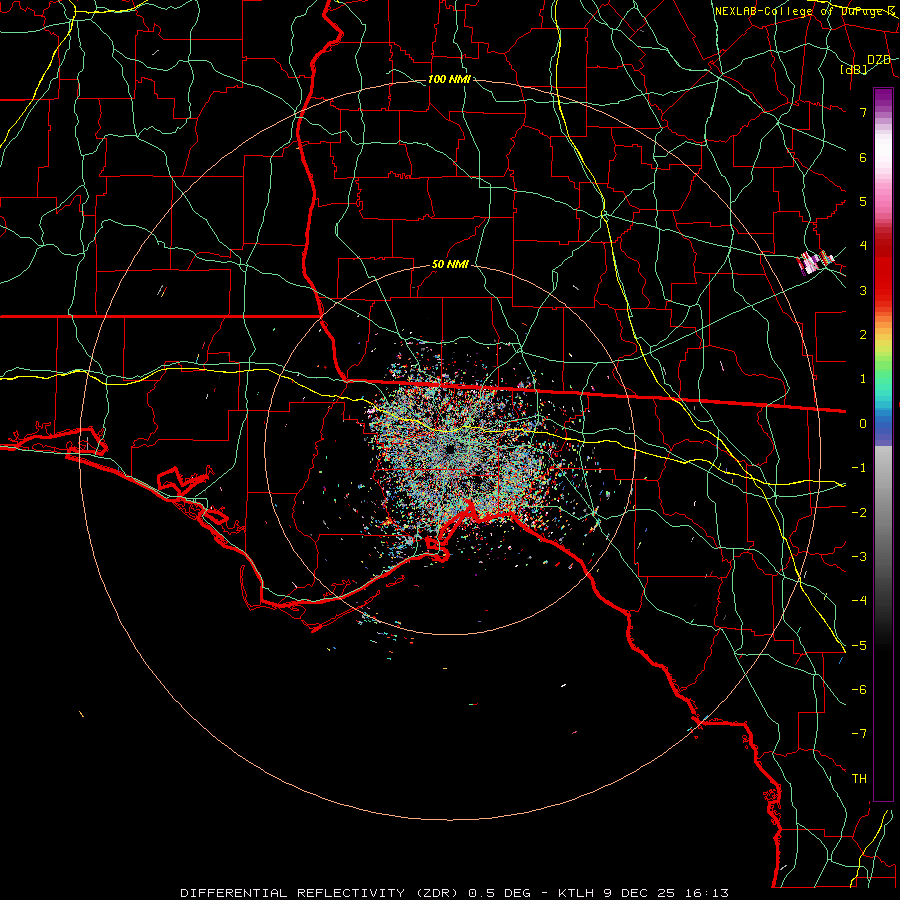Click the '-1' value on the dB scale
The height and width of the screenshot is (900, 900).
pyautogui.click(x=859, y=468)
